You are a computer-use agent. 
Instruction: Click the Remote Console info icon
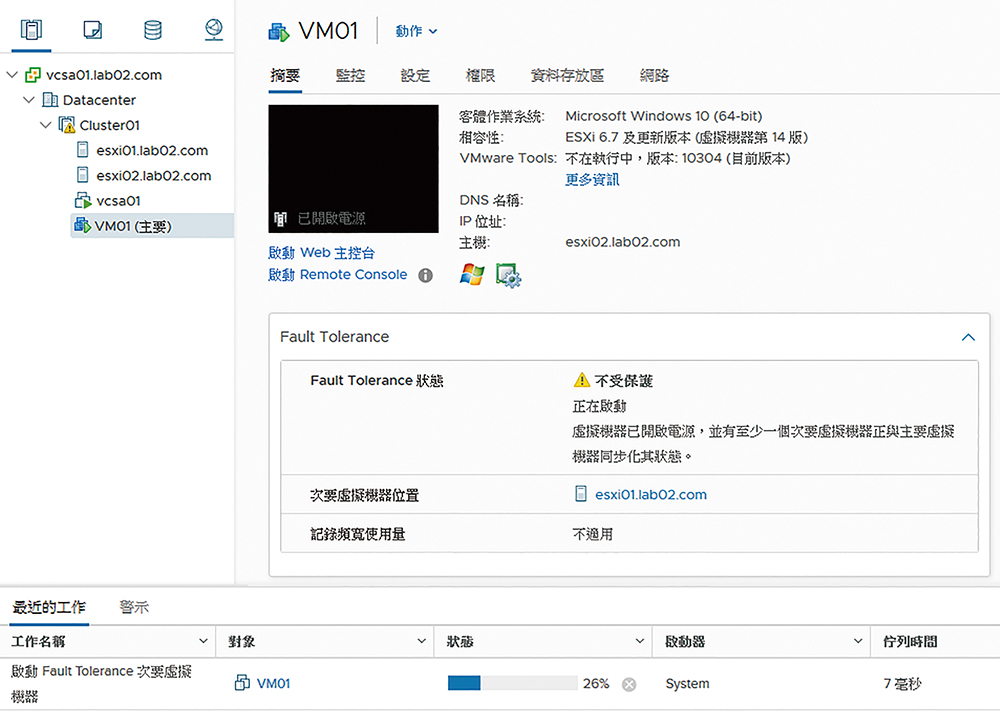[425, 275]
